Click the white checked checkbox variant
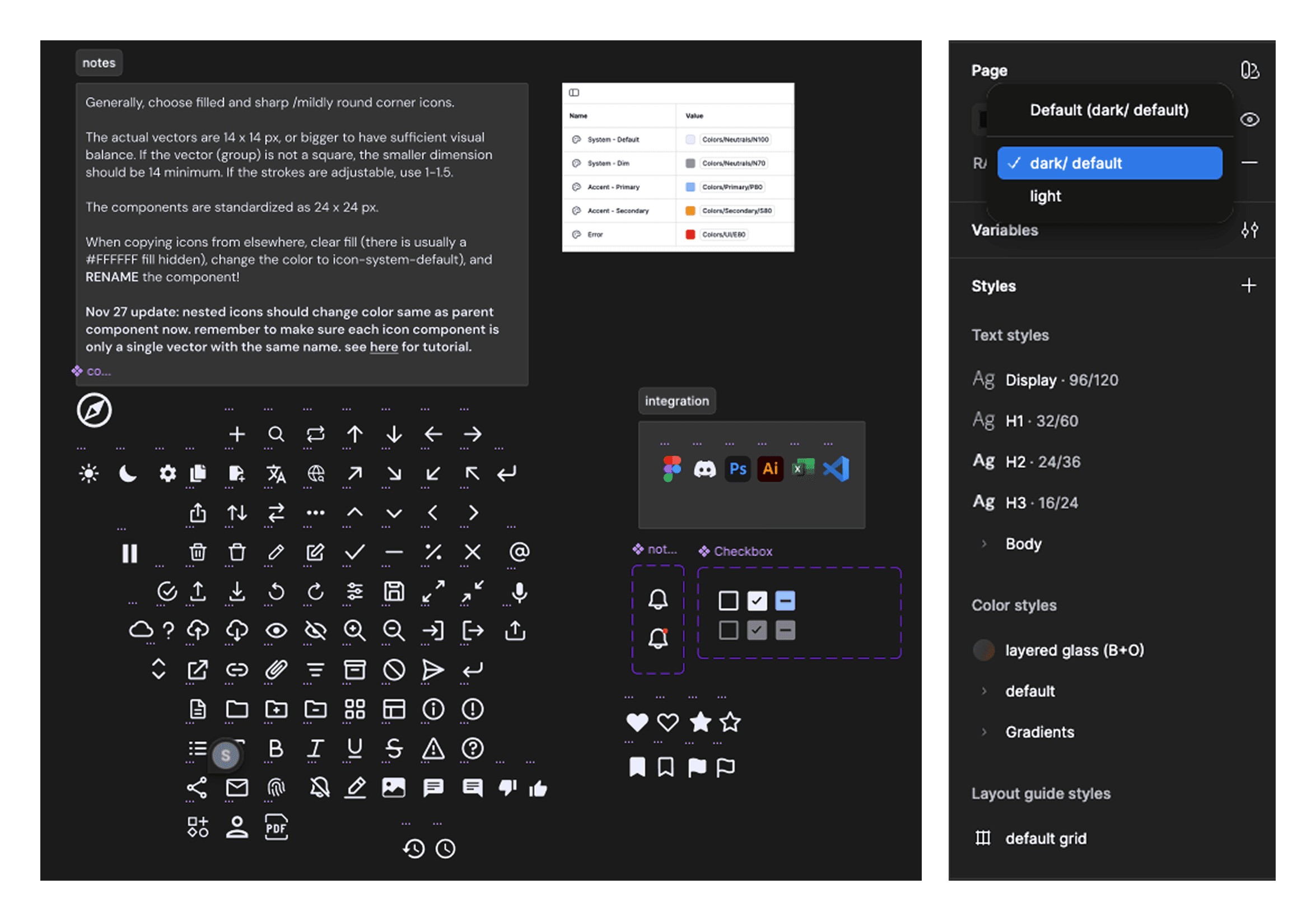The width and height of the screenshot is (1316, 921). coord(757,601)
